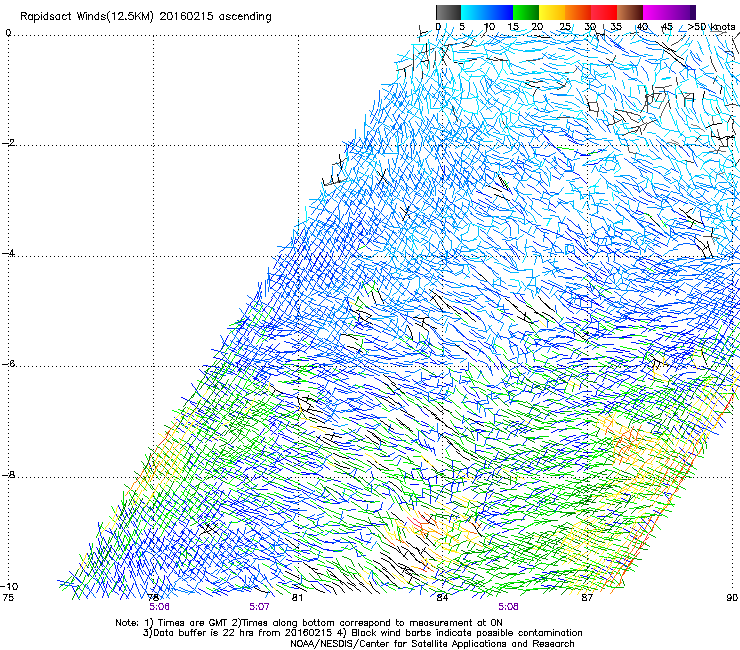Screen dimensions: 740x650
Task: Click the '-6' latitude axis label
Action: coord(8,363)
